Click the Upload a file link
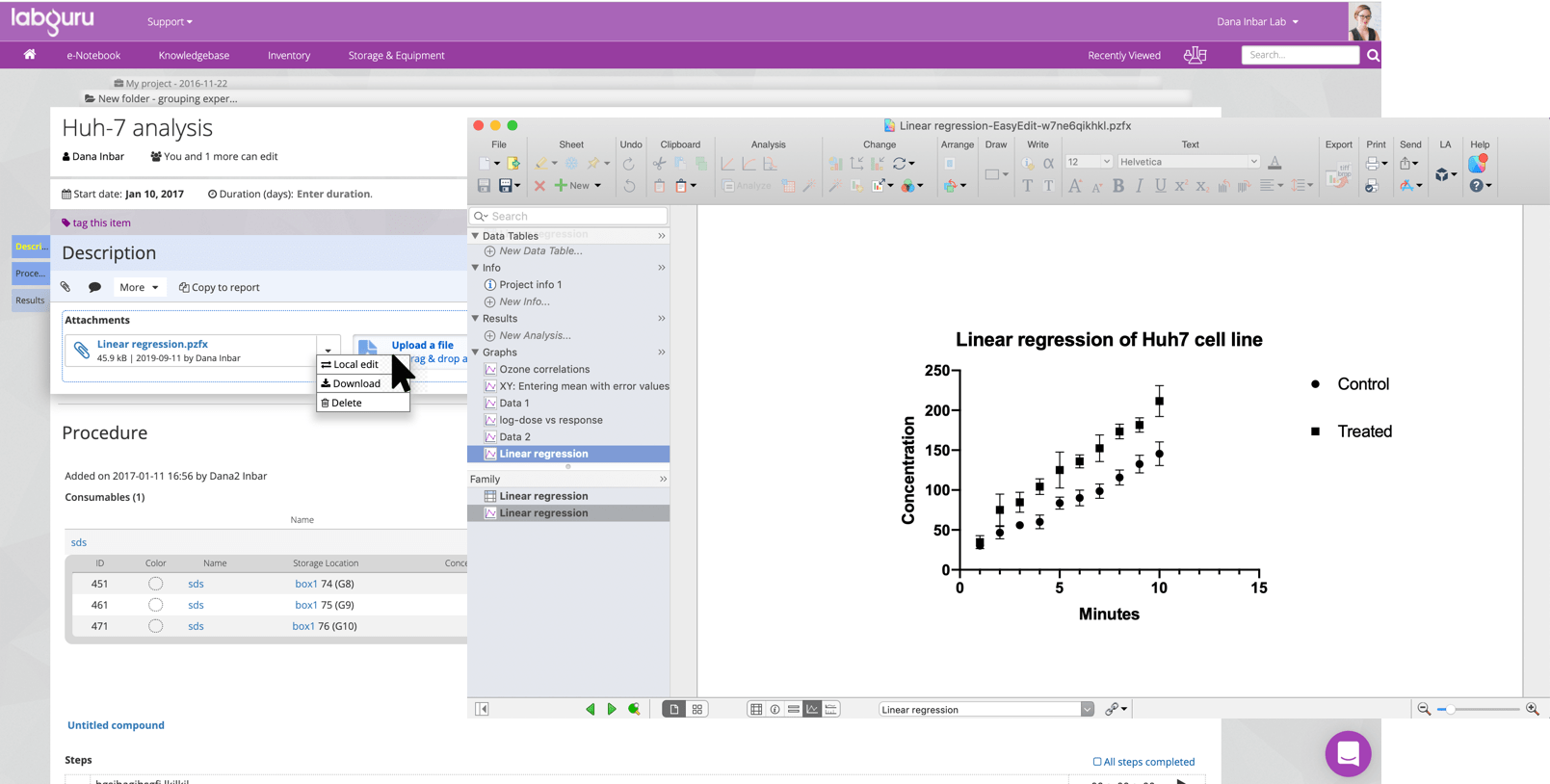 [x=422, y=345]
